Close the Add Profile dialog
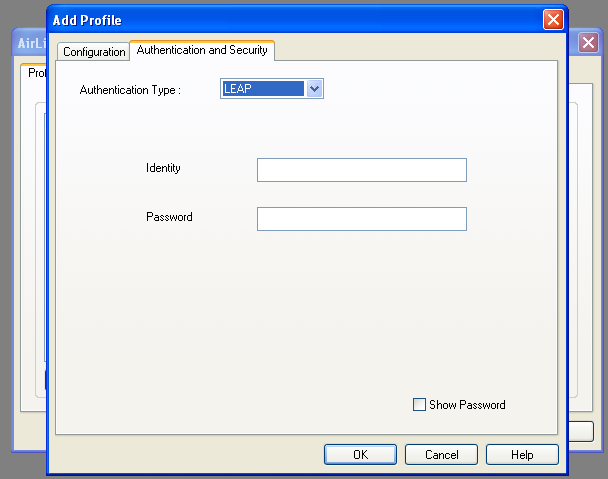 [x=553, y=20]
